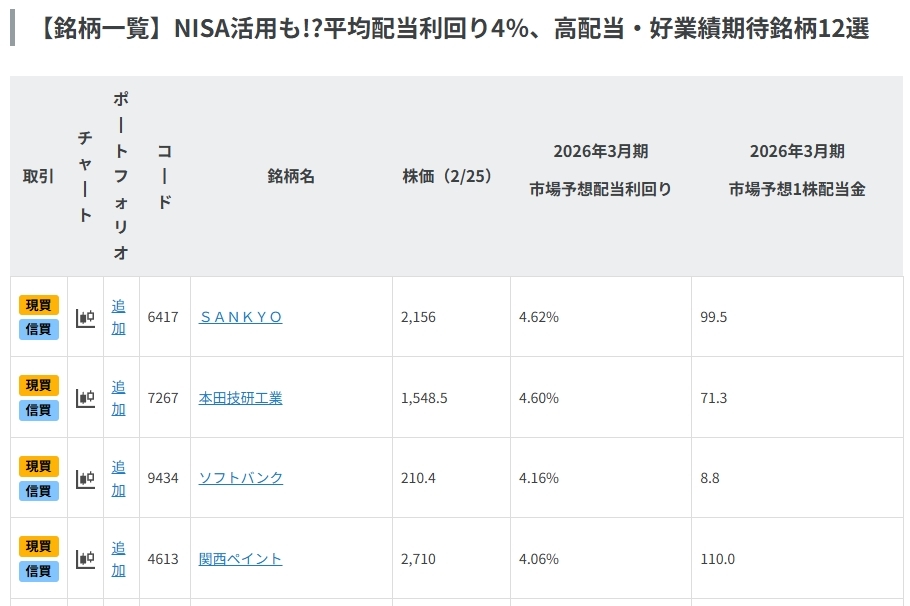Open the candlestick chart icon for 関西ペイント
The width and height of the screenshot is (910, 606).
85,554
